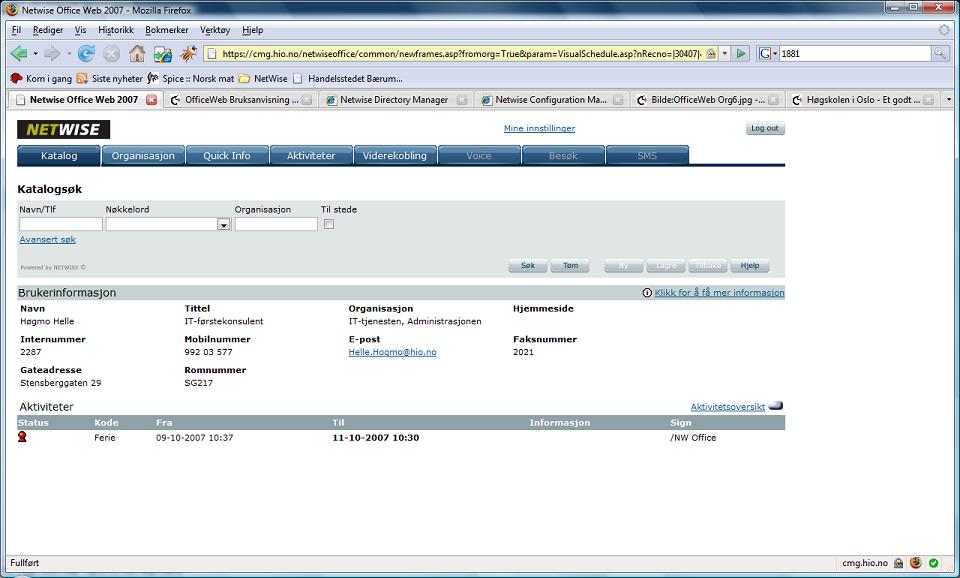The image size is (960, 578).
Task: Open the Firebug bug icon
Action: [x=188, y=54]
